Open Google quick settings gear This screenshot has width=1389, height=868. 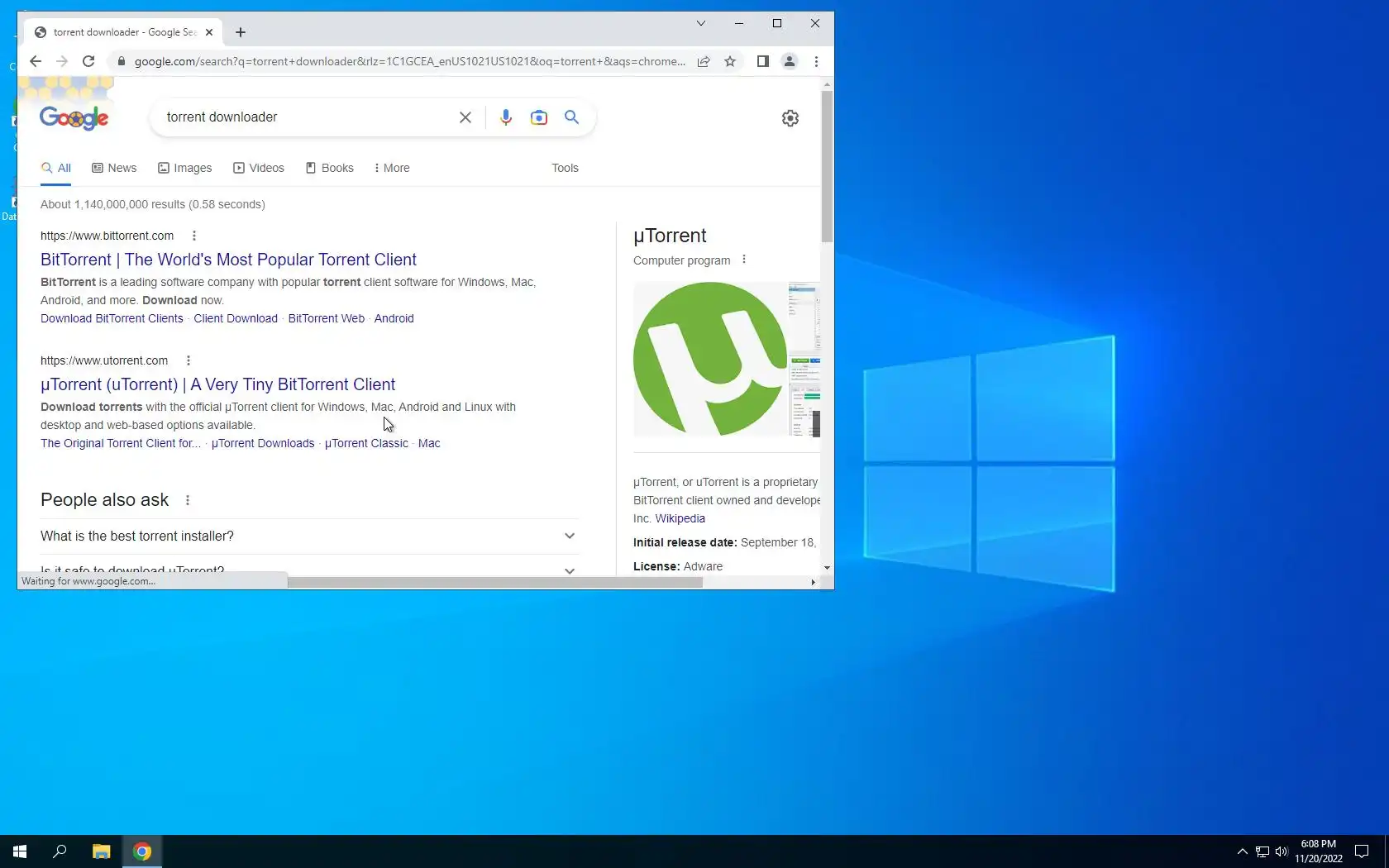point(790,118)
